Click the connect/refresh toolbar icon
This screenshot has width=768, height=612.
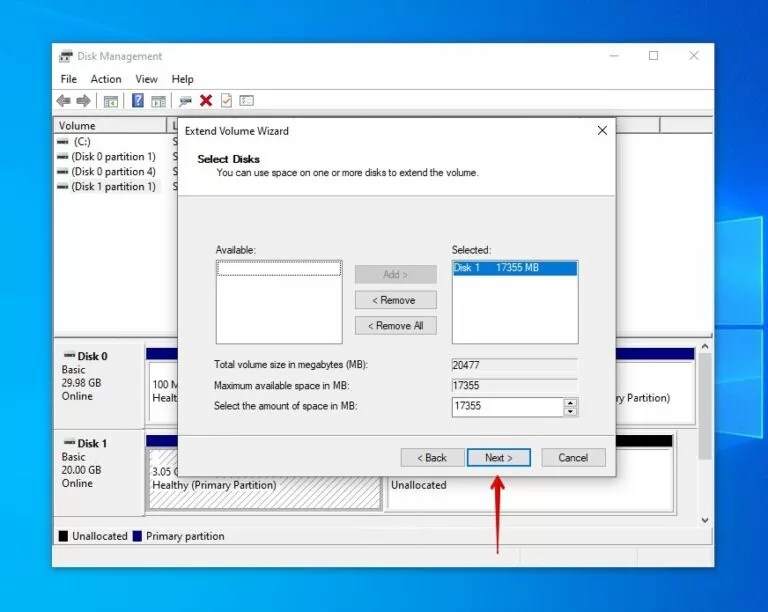185,101
